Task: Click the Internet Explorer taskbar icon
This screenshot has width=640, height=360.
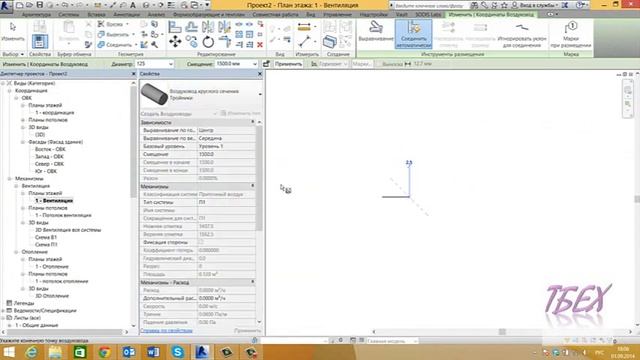Action: point(31,352)
